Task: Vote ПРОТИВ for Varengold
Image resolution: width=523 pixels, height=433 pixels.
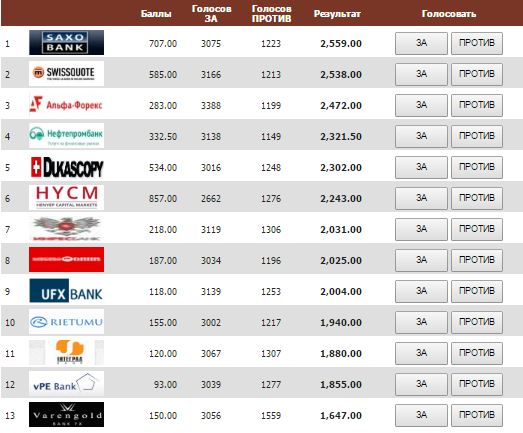Action: (477, 415)
